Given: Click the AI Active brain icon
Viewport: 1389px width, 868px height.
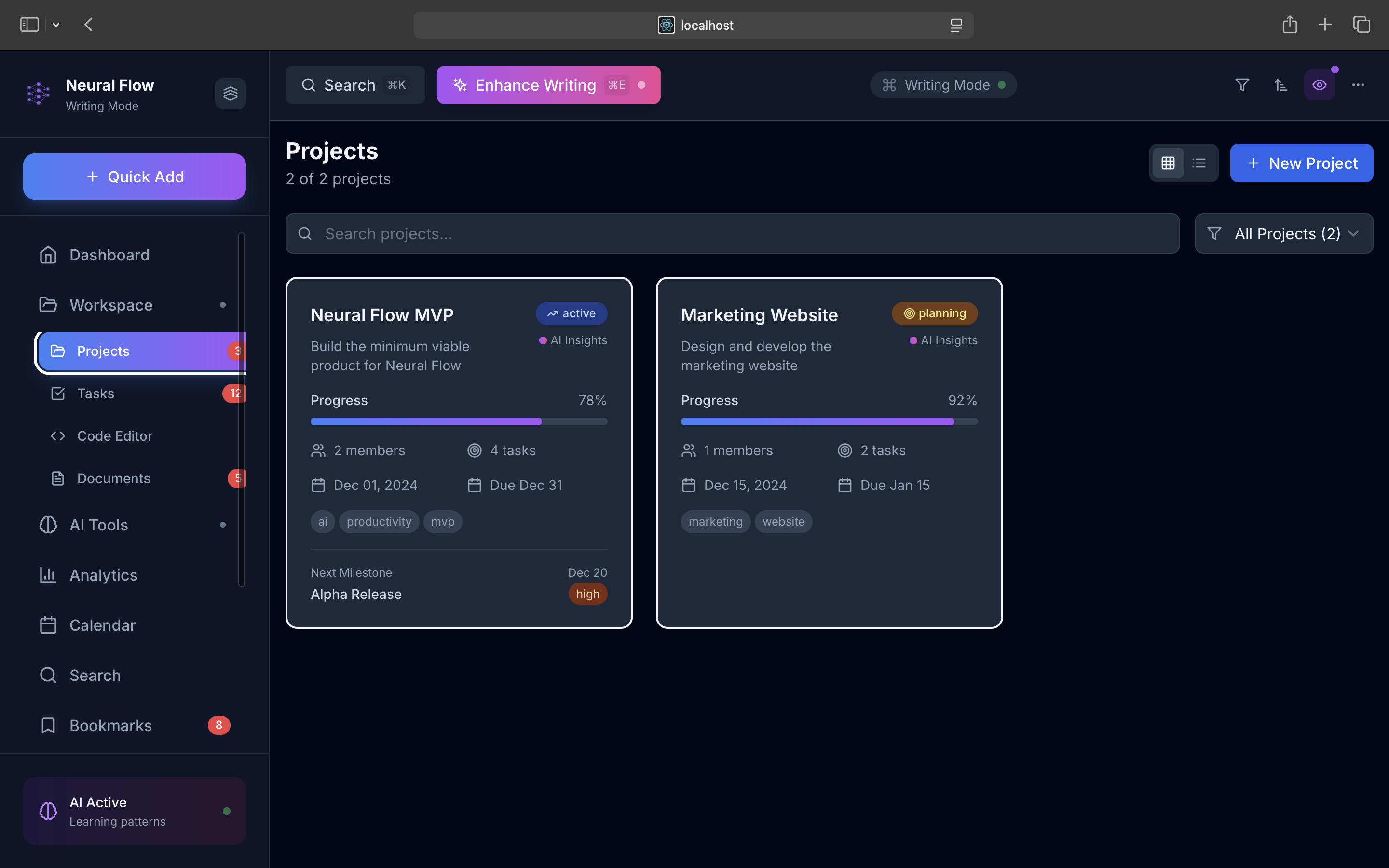Looking at the screenshot, I should (x=48, y=811).
